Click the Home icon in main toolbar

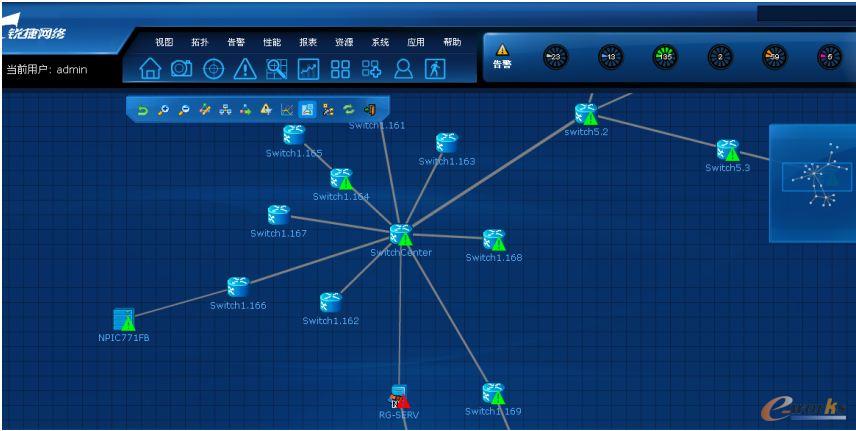tap(150, 68)
